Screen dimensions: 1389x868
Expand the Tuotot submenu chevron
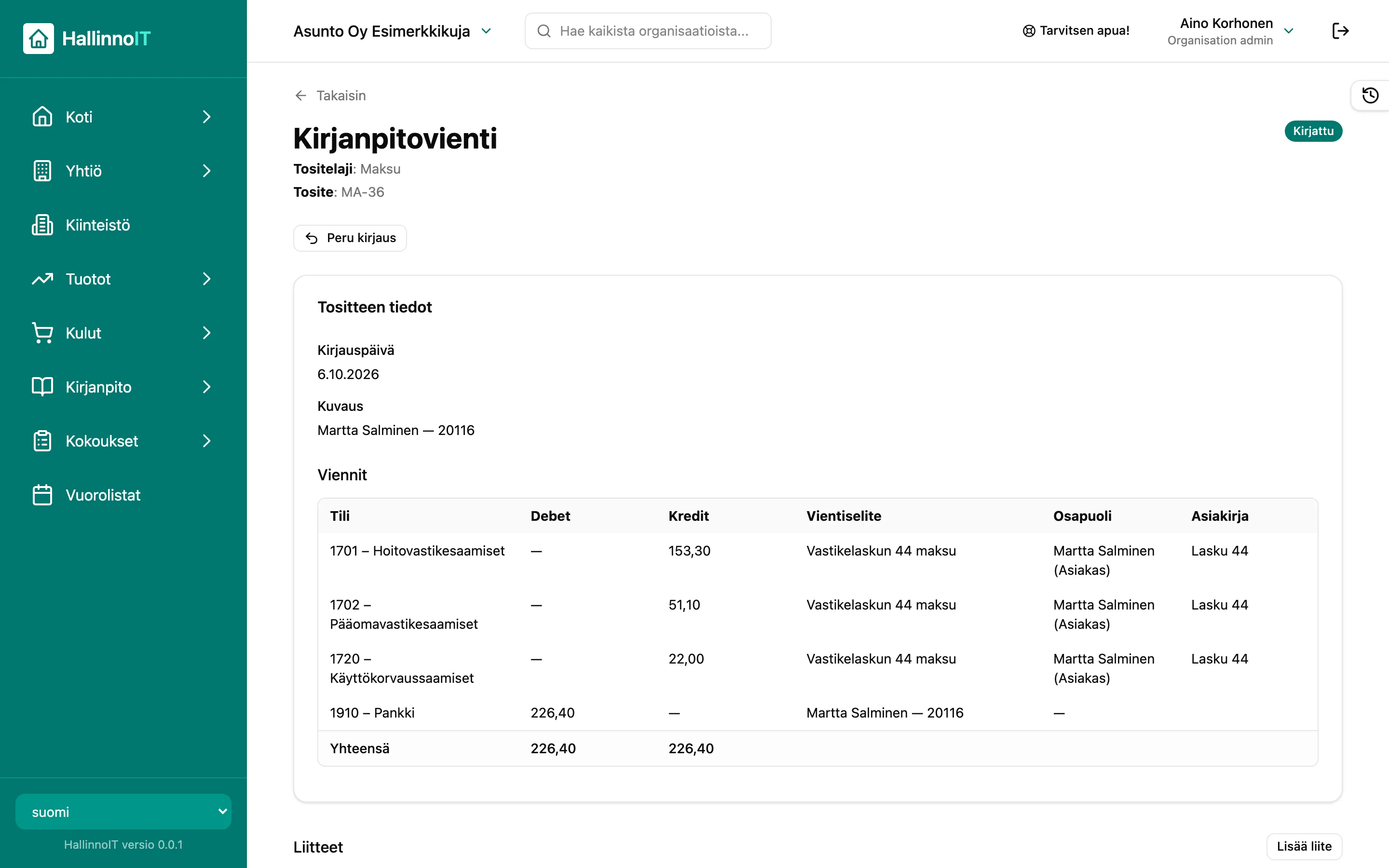click(206, 278)
